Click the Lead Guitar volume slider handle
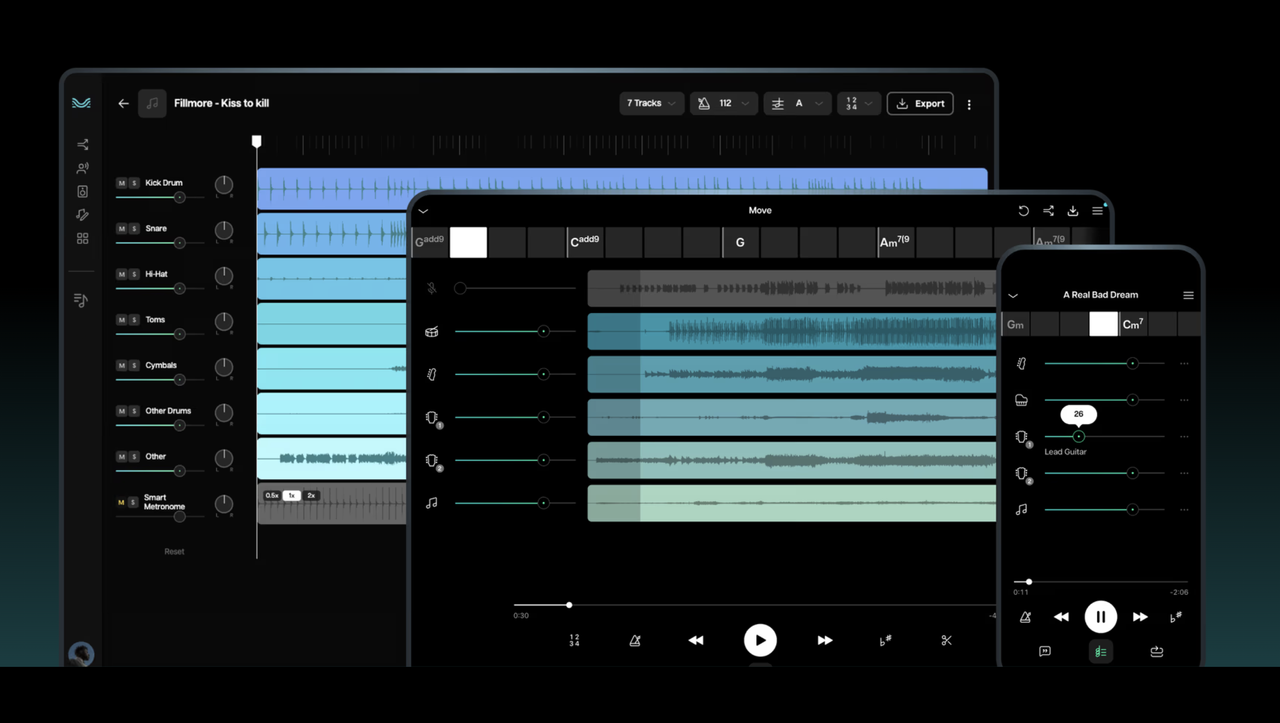 point(1078,436)
